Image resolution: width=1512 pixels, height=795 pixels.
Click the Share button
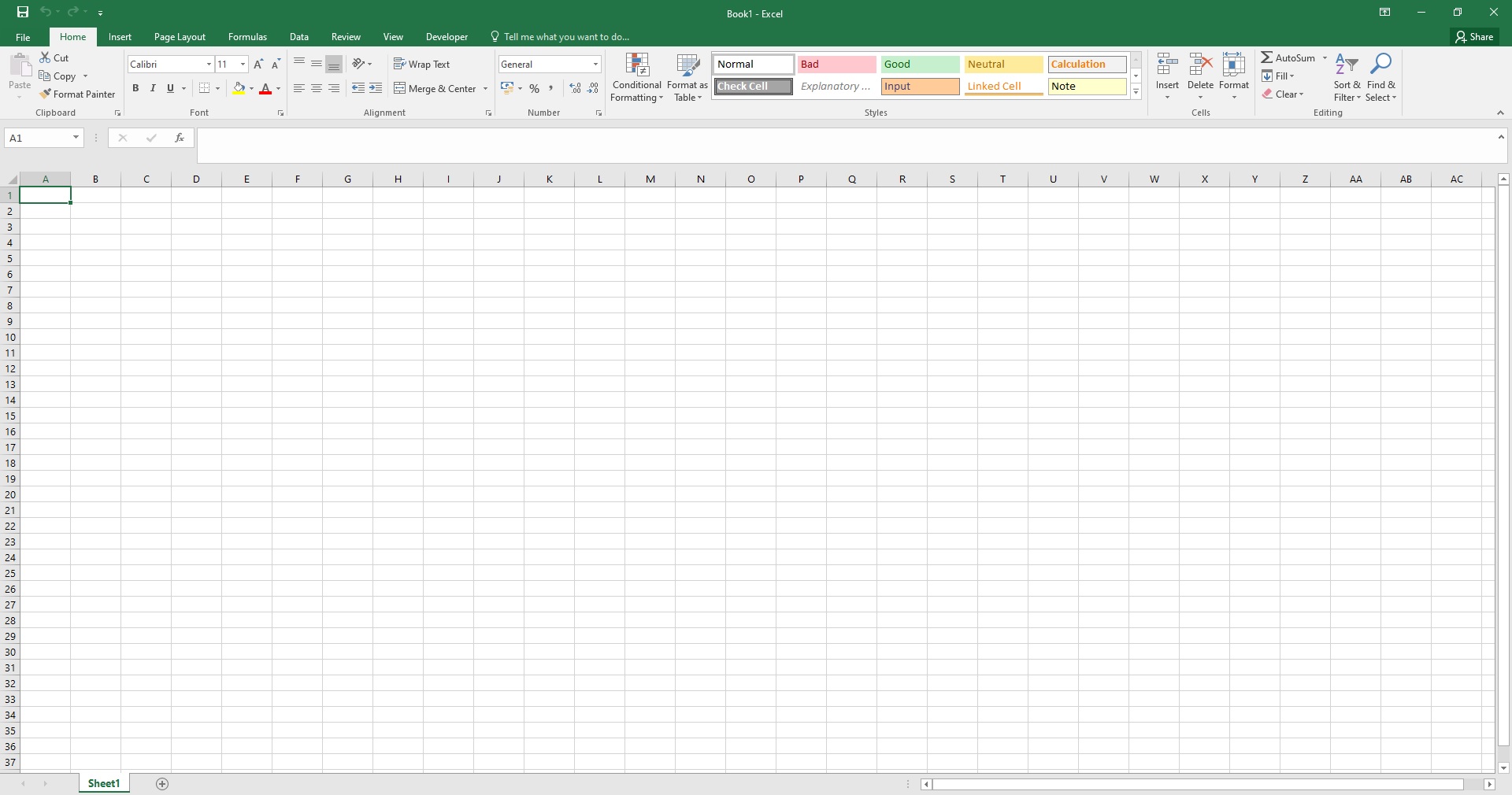click(1474, 37)
